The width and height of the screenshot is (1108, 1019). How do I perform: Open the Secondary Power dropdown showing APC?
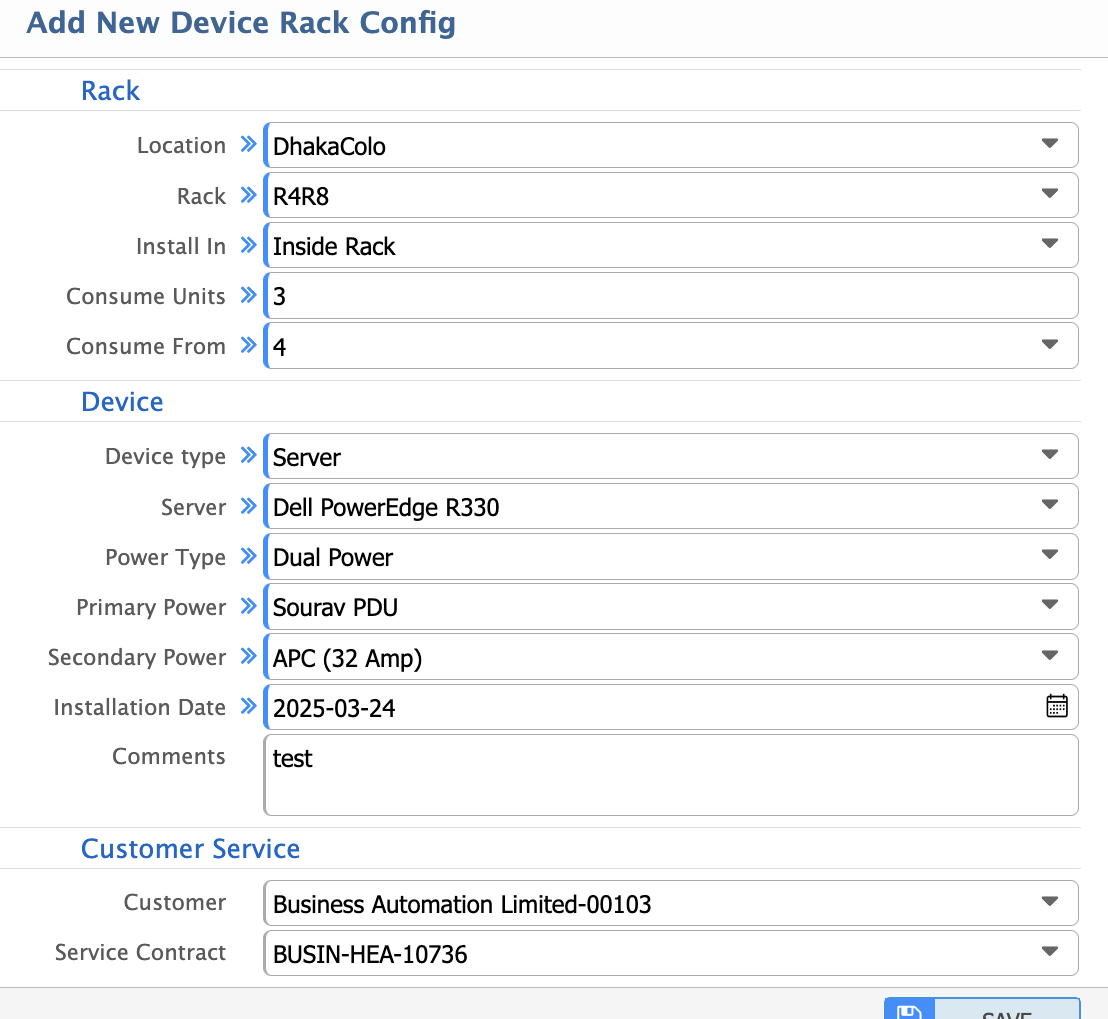point(1050,656)
